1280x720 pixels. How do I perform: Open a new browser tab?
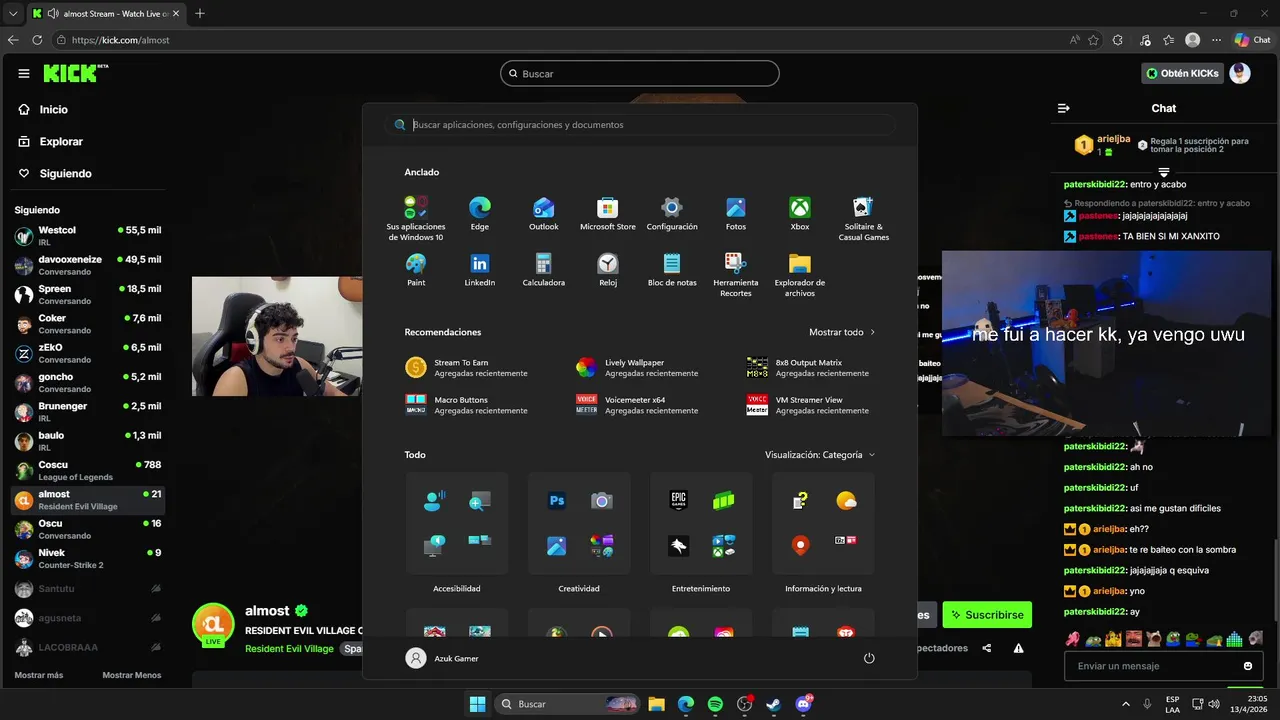pos(200,14)
